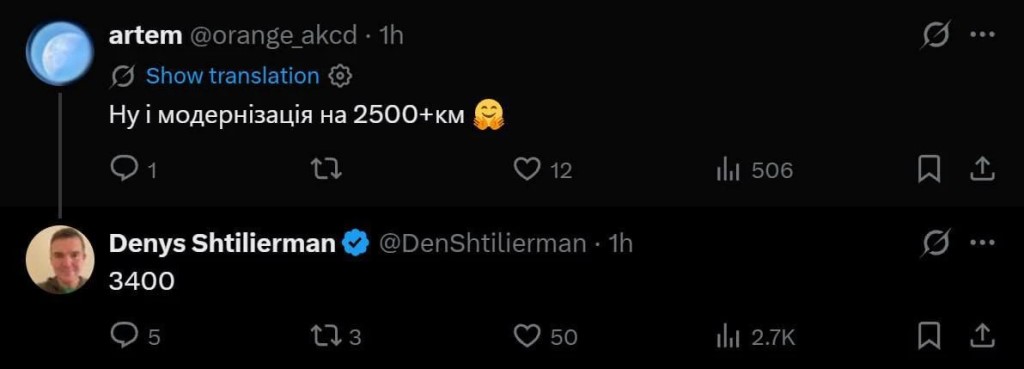Open Denys Shtilierman's profile name

point(222,243)
